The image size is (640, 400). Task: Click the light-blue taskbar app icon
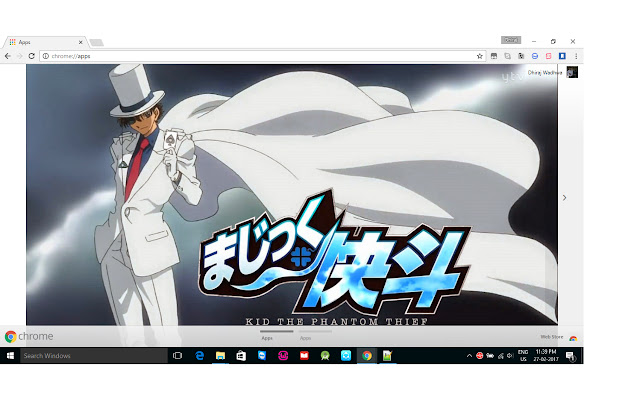[x=346, y=356]
